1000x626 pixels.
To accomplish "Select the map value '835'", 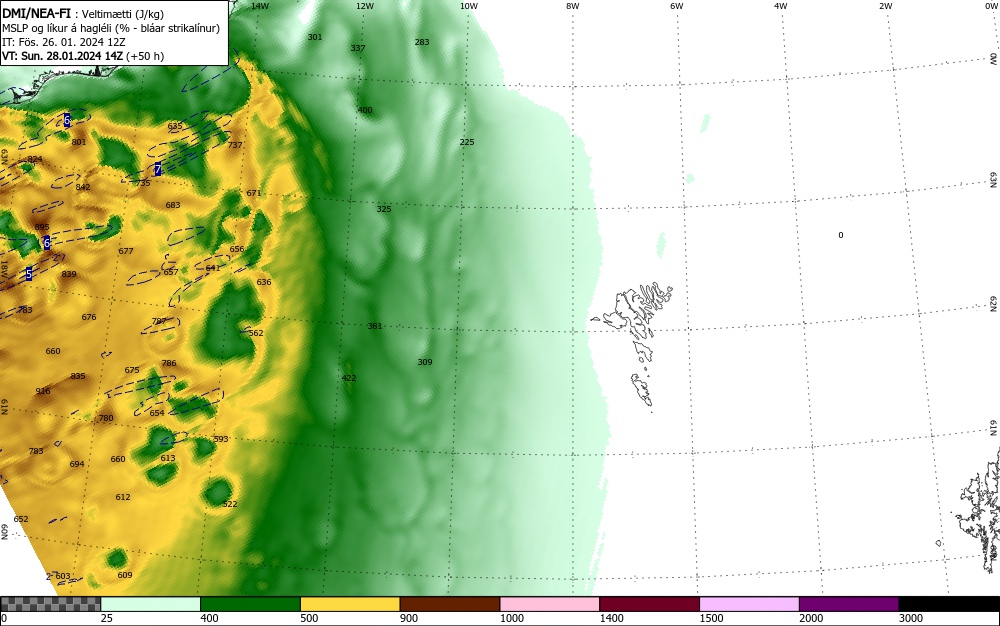I will coord(78,376).
